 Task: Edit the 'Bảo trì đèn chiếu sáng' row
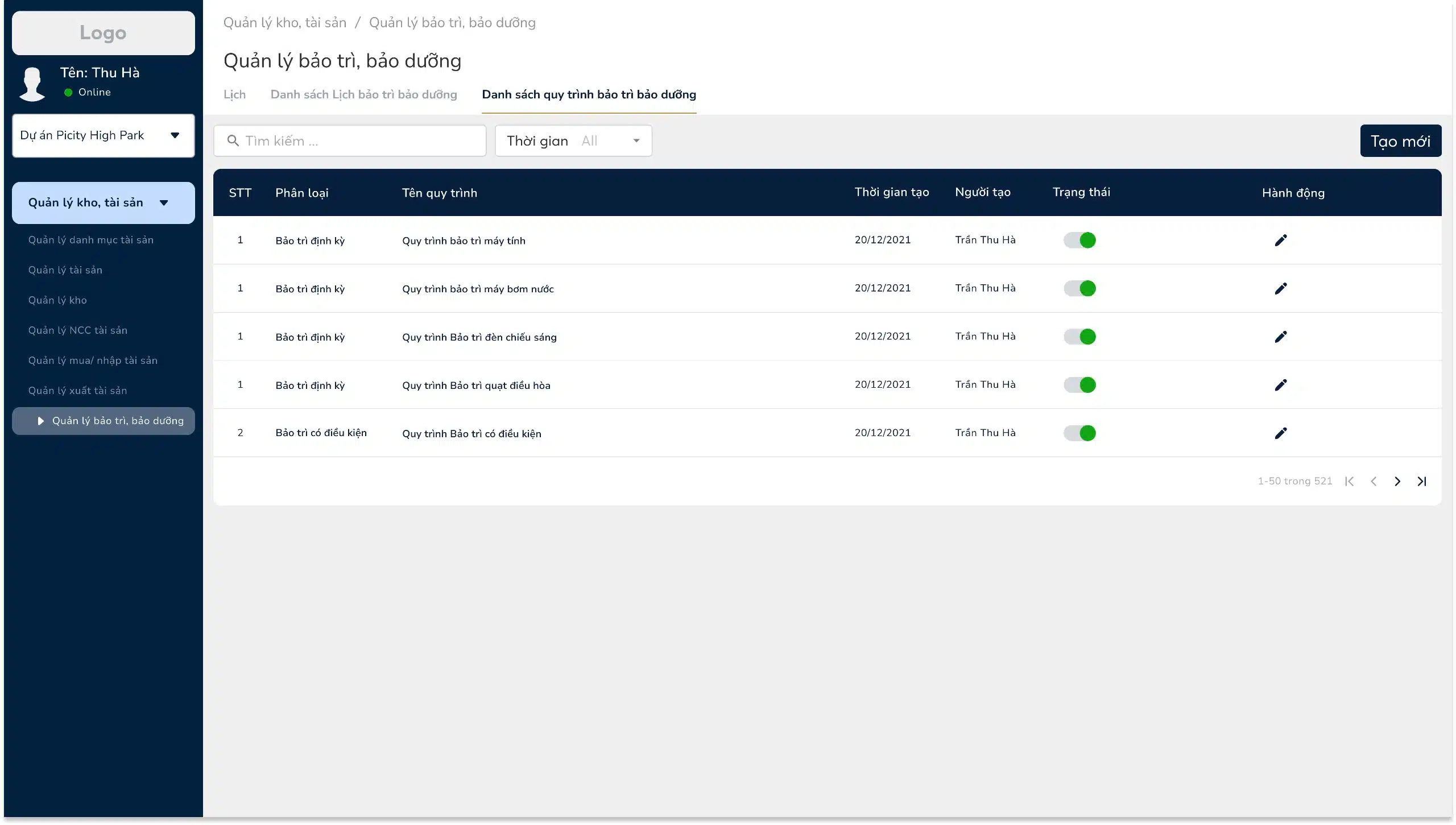[x=1280, y=337]
